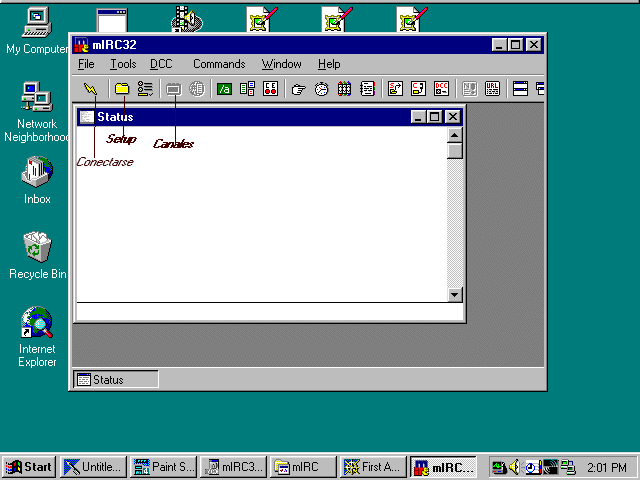This screenshot has width=640, height=480.
Task: Open the yellow folder Setup icon
Action: click(122, 89)
